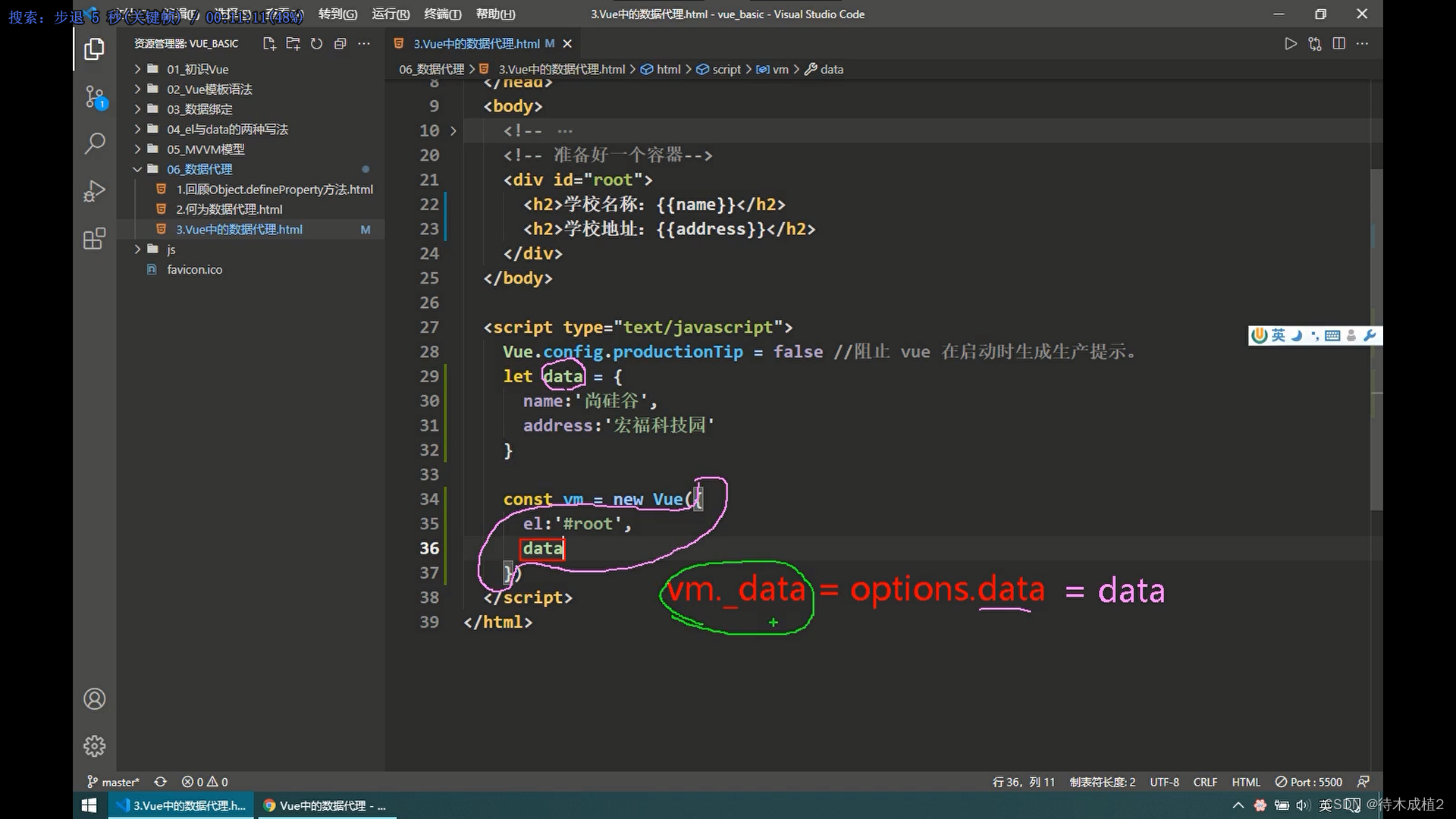Open favicon.ico file
Image resolution: width=1456 pixels, height=819 pixels.
[250, 270]
